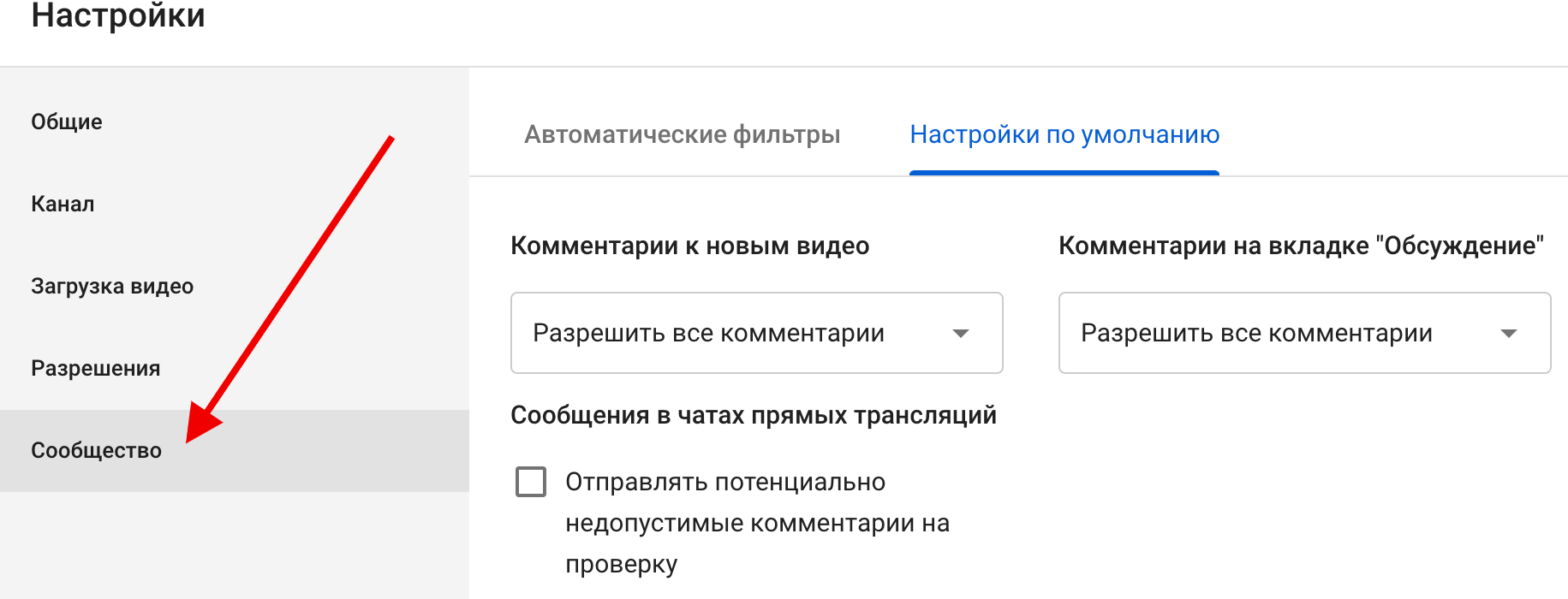Select "Канал" in the settings sidebar
The width and height of the screenshot is (1568, 599).
pos(63,204)
